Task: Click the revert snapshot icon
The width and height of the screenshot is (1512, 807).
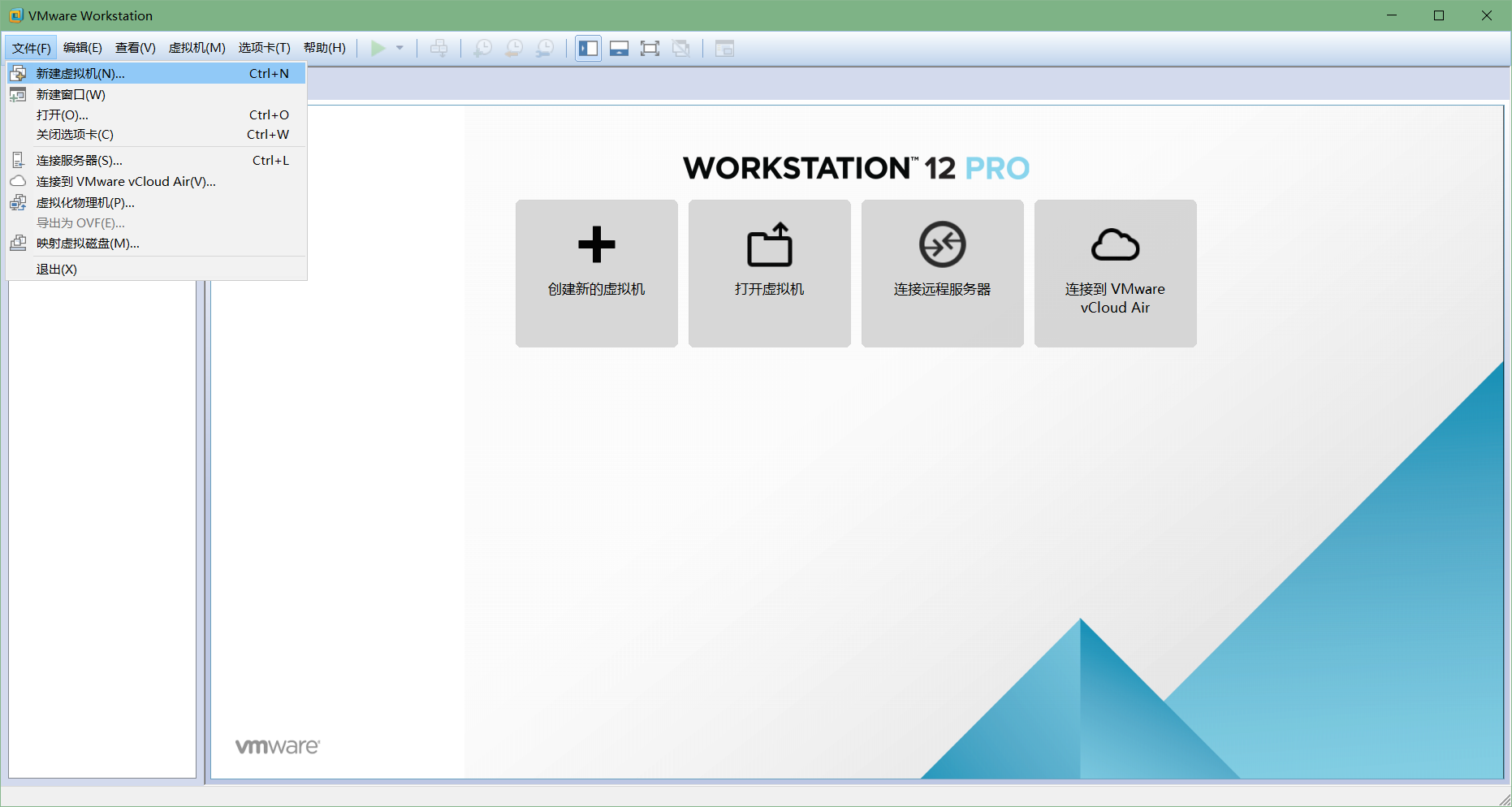Action: [513, 48]
